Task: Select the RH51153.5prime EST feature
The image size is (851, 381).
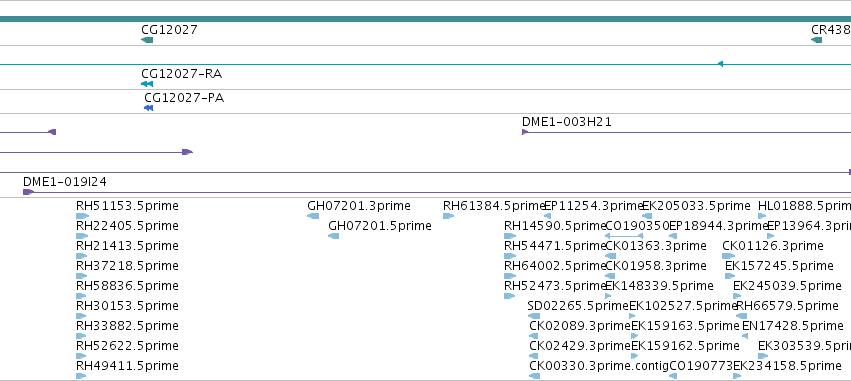Action: click(x=82, y=216)
